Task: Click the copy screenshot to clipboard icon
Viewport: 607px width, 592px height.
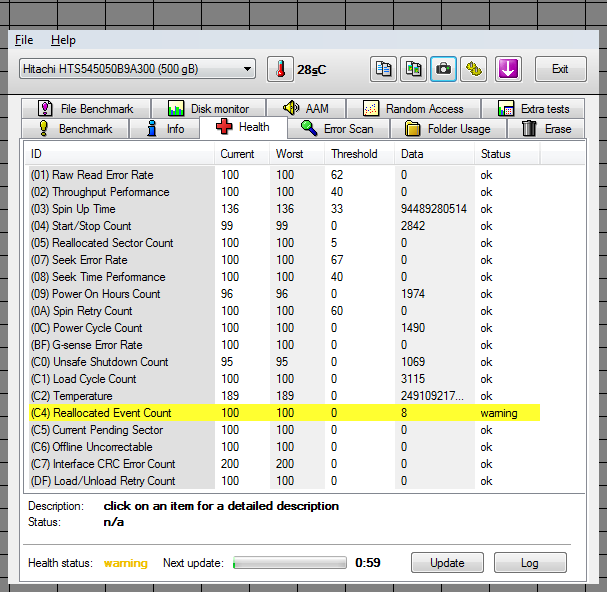Action: coord(413,69)
